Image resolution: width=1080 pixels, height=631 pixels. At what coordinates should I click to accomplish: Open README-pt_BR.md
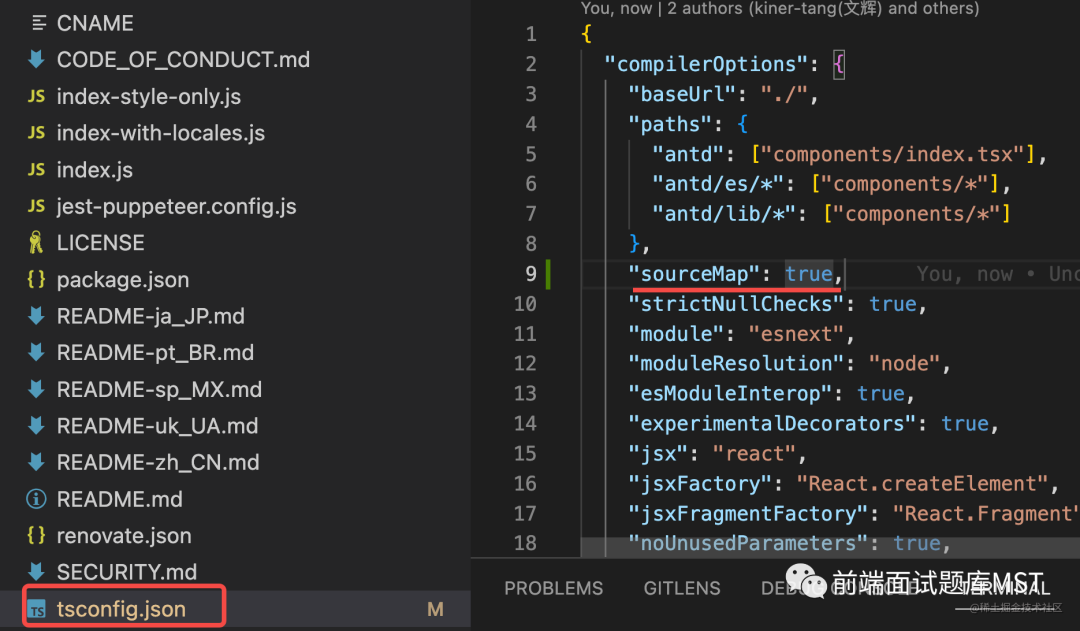pyautogui.click(x=155, y=352)
